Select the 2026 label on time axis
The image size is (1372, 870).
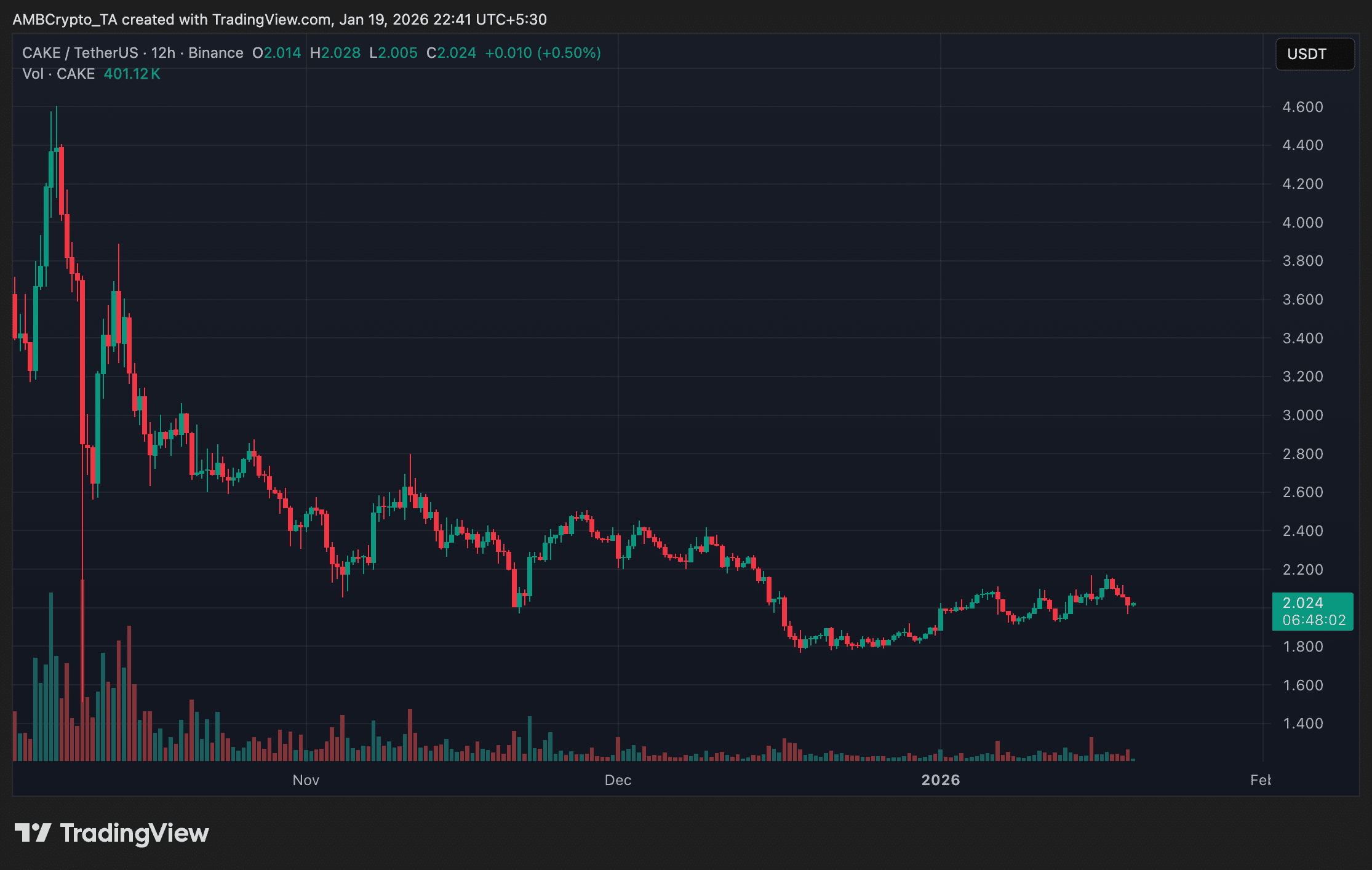[x=940, y=780]
